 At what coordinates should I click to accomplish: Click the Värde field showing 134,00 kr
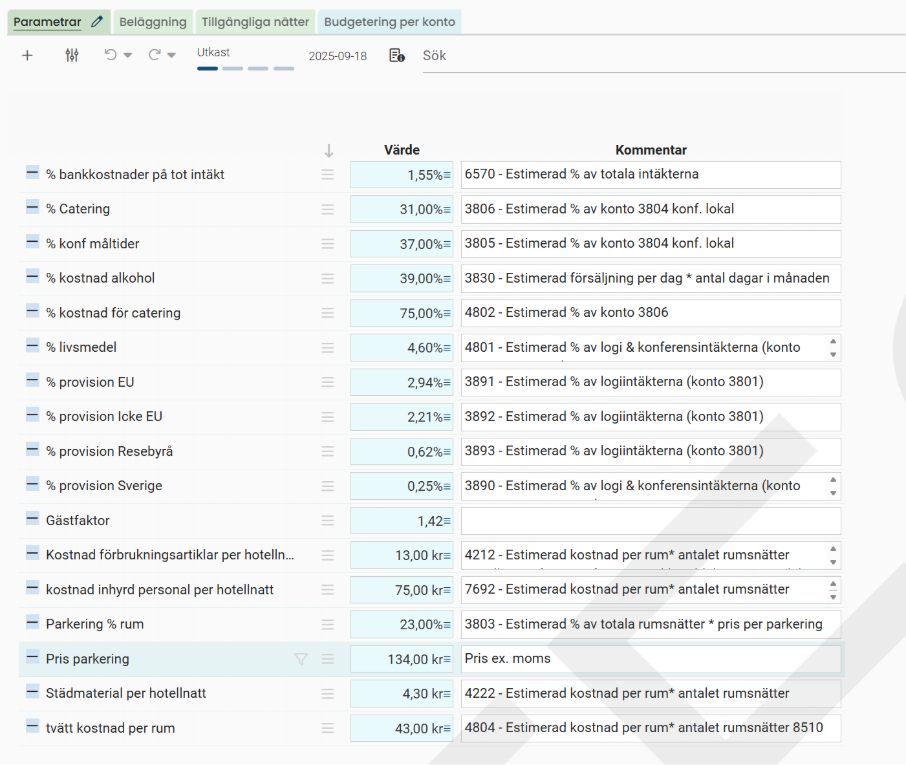click(x=400, y=659)
